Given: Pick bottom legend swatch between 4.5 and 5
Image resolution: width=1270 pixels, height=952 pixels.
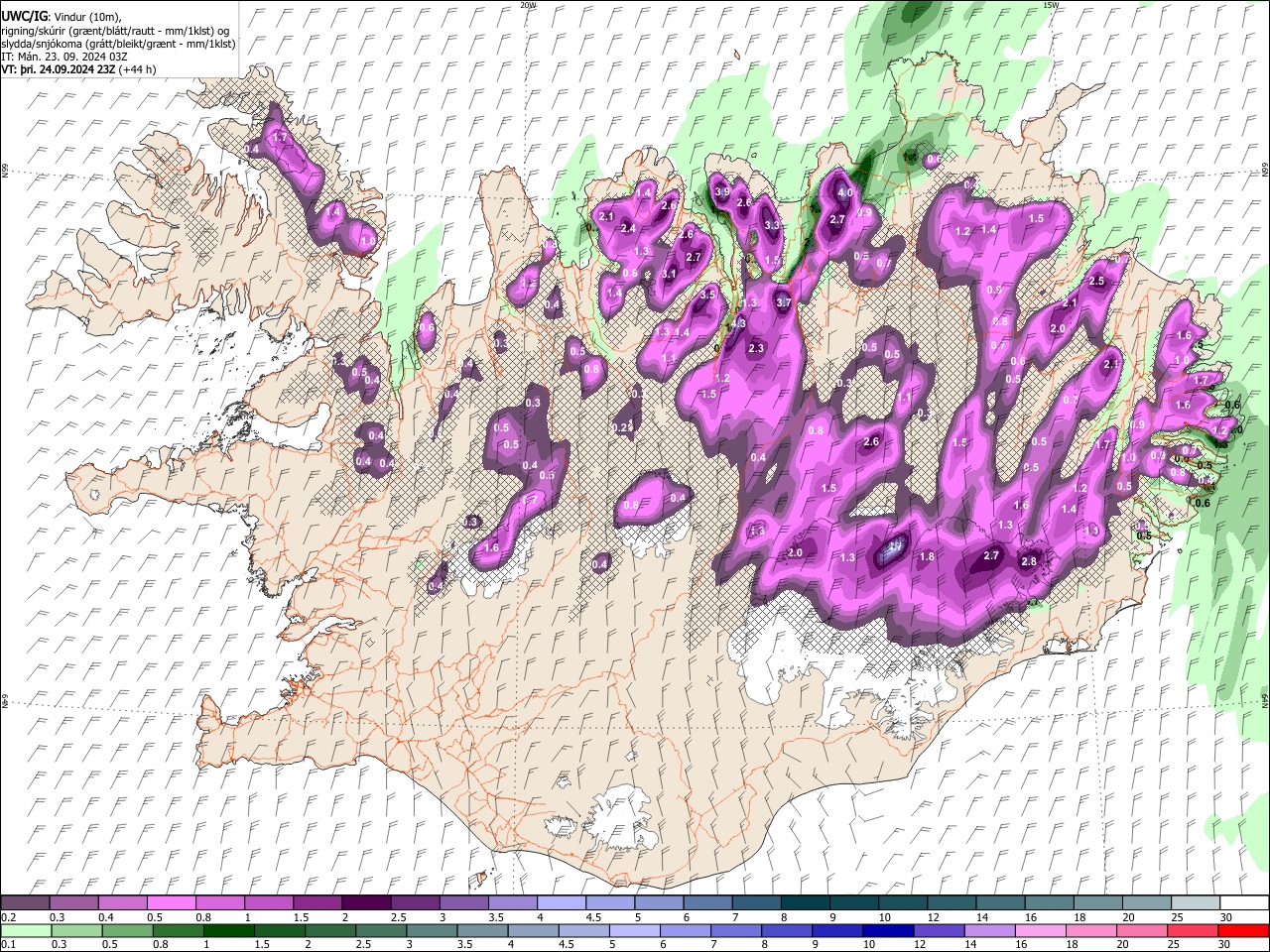Looking at the screenshot, I should pos(582,930).
